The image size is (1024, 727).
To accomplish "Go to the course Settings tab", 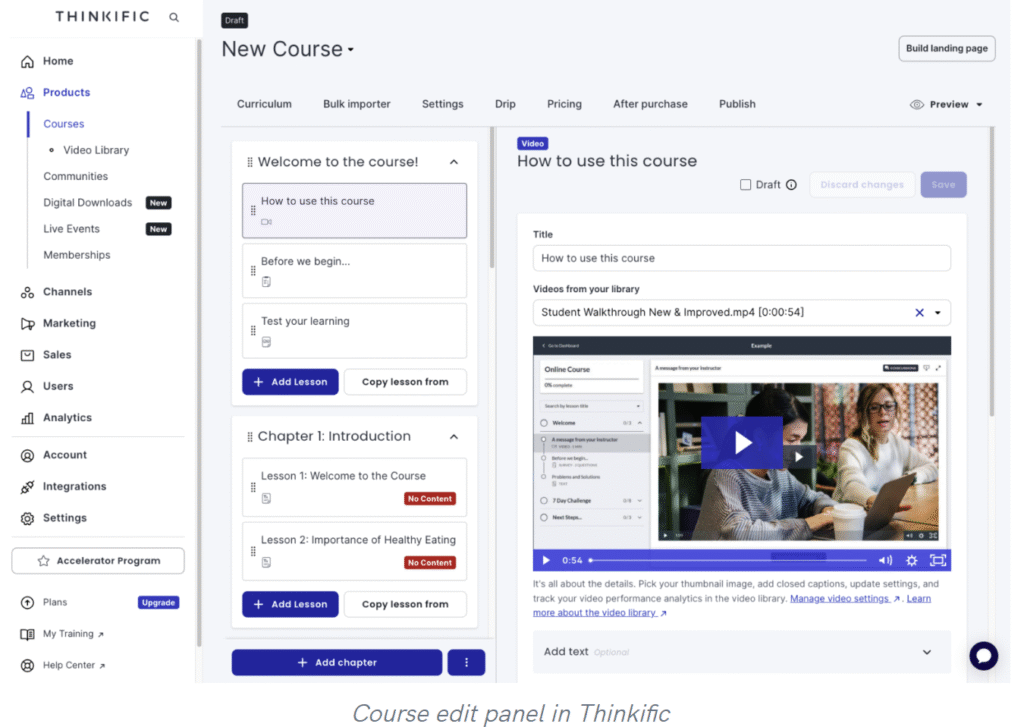I will click(x=442, y=104).
